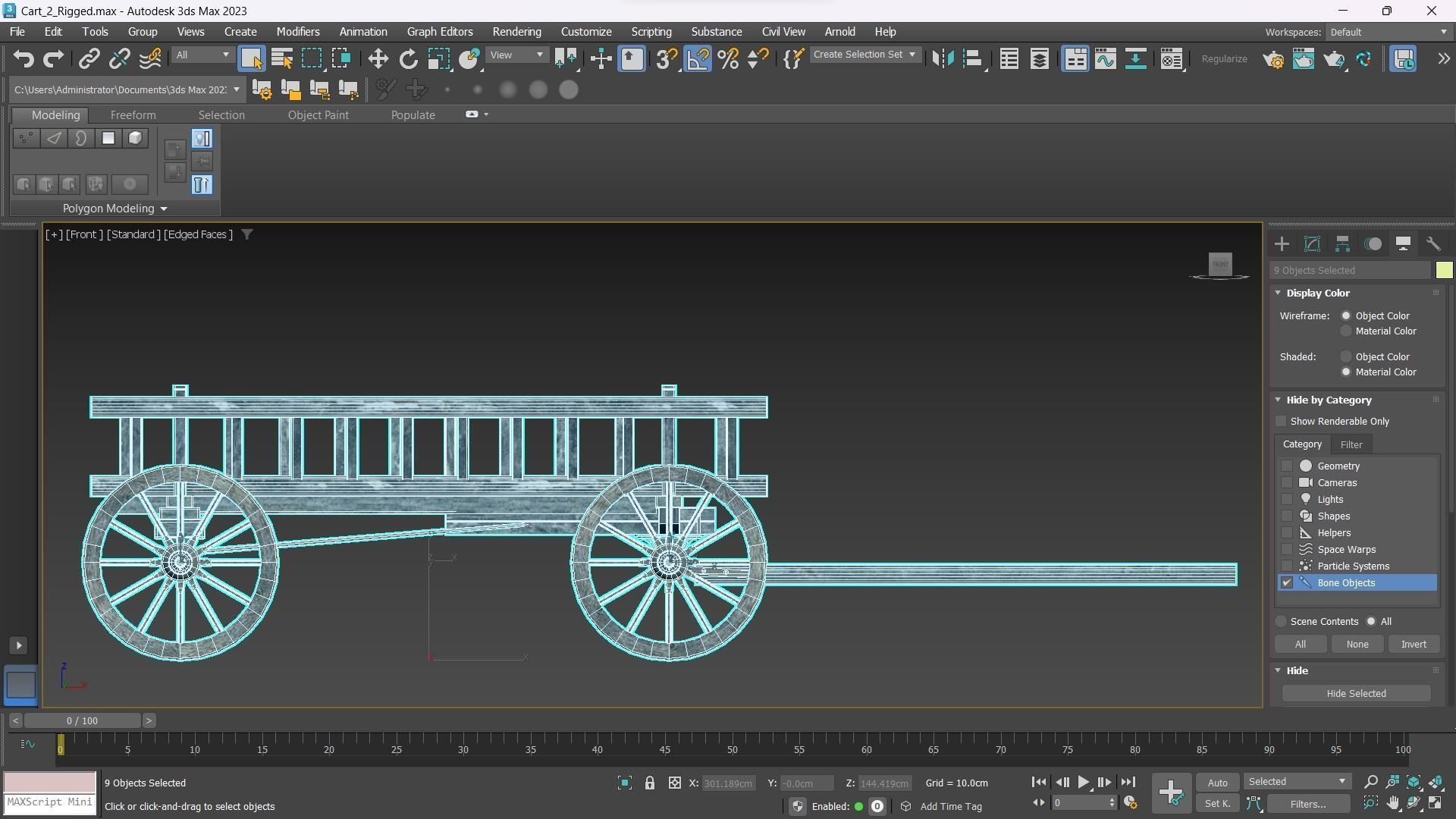Toggle the 3D Snaps icon

tap(667, 59)
